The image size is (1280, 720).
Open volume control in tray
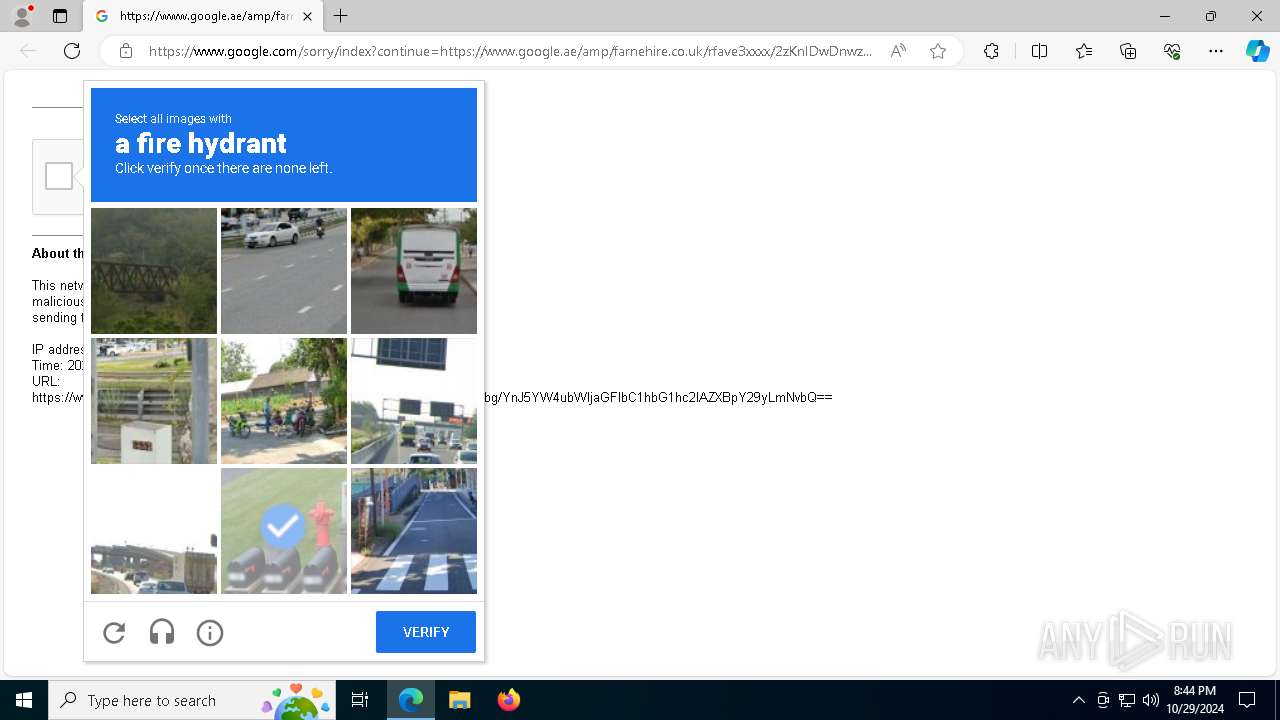pyautogui.click(x=1151, y=700)
